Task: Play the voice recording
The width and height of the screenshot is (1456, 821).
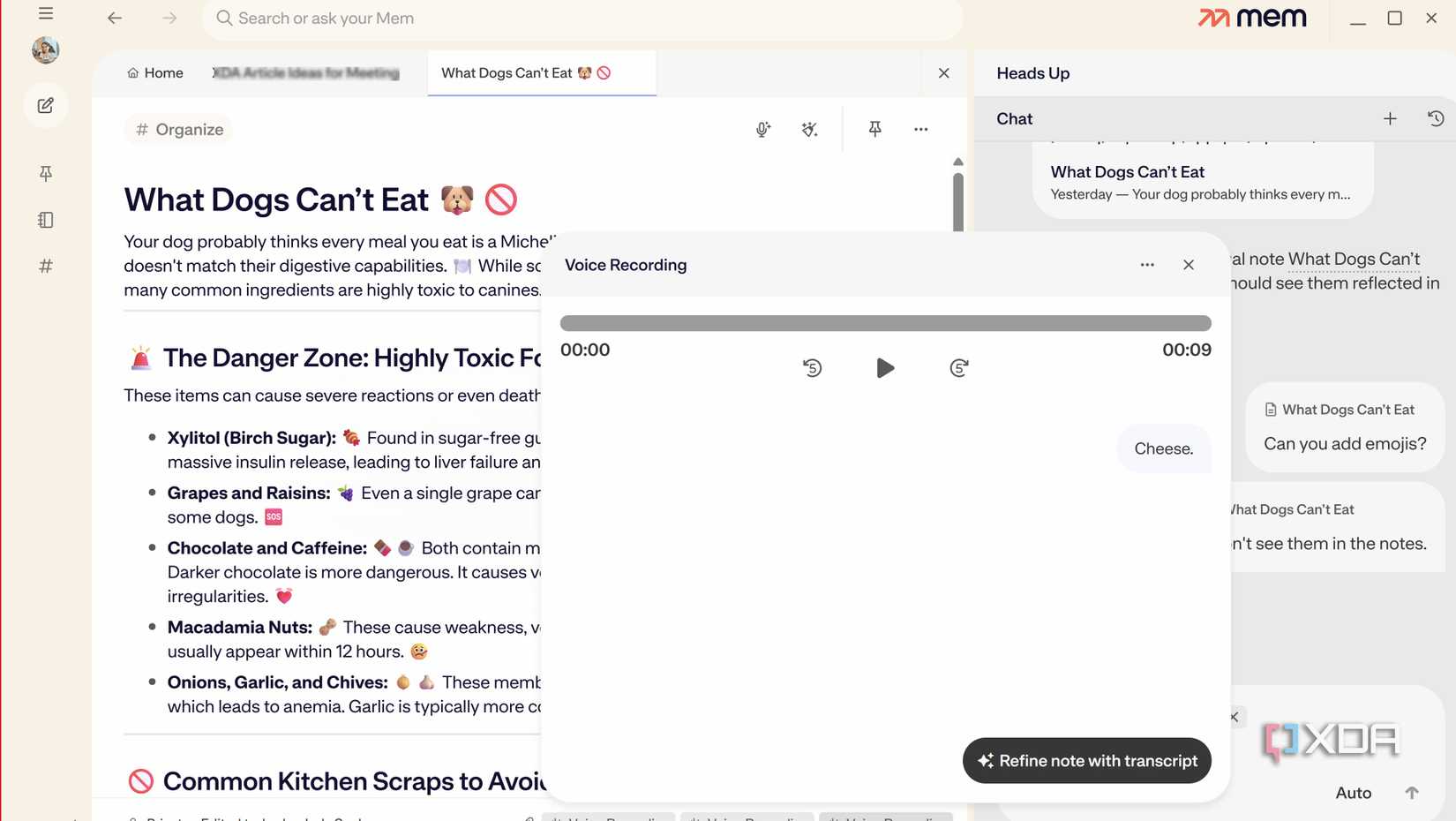Action: tap(885, 368)
